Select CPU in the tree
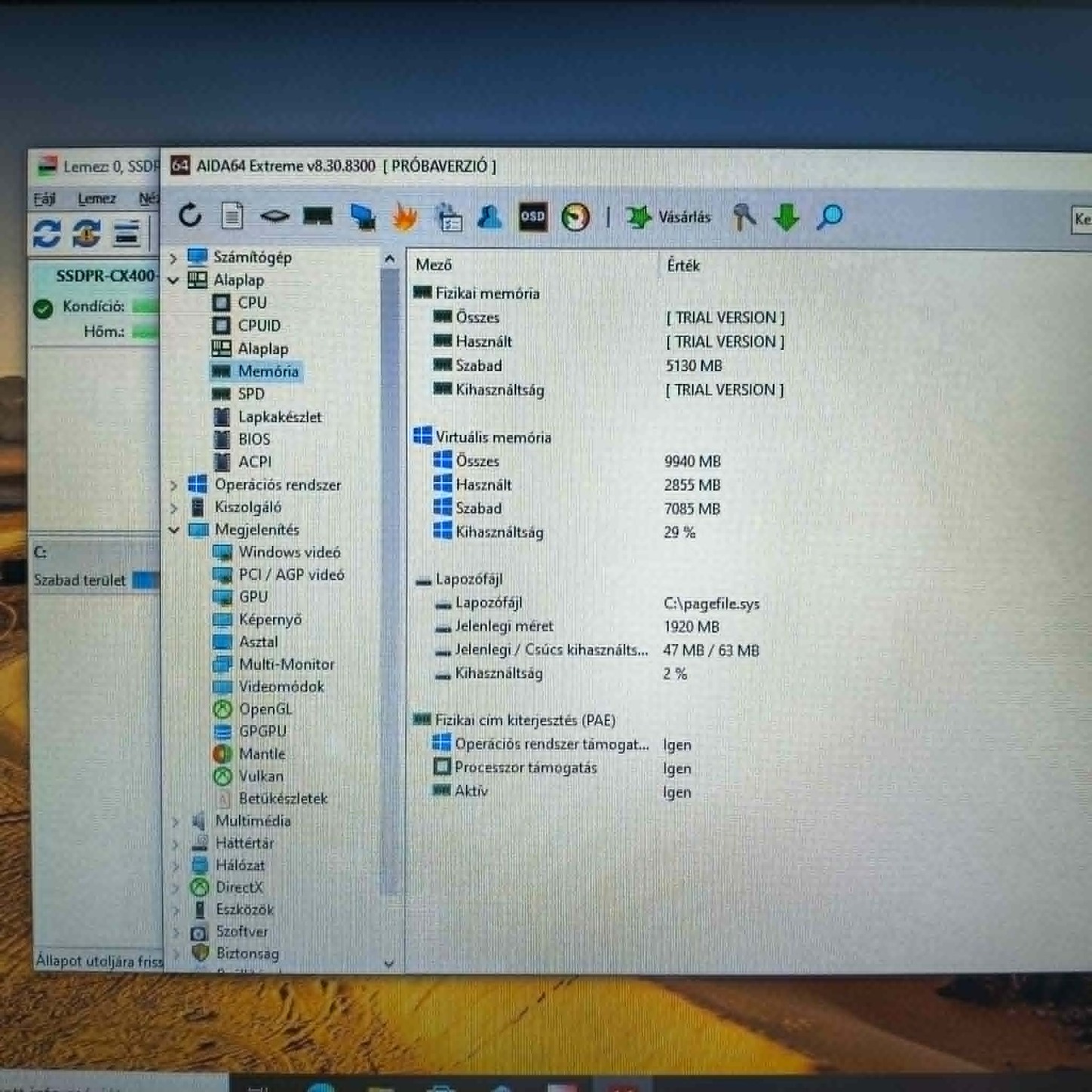Viewport: 1092px width, 1092px height. (x=252, y=302)
